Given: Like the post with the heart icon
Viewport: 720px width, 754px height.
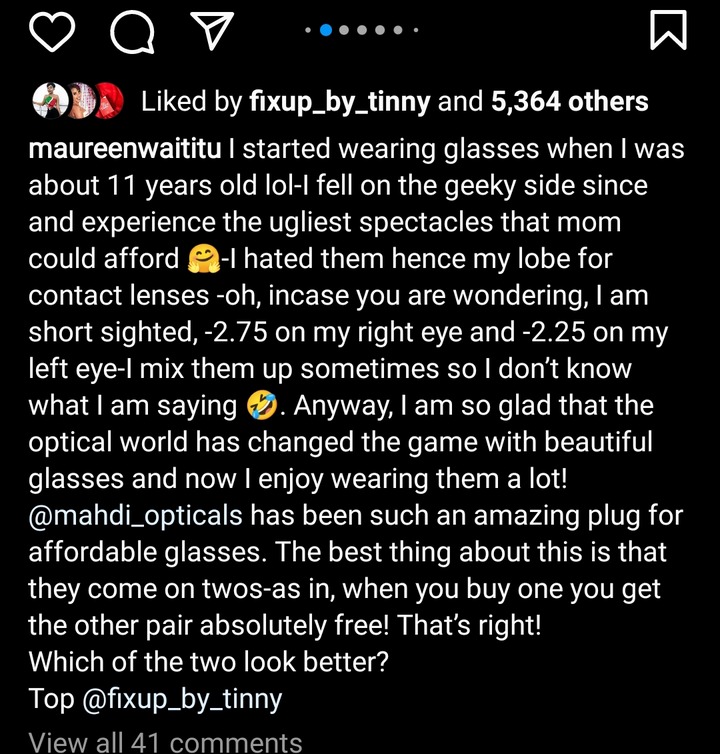Looking at the screenshot, I should click(52, 31).
